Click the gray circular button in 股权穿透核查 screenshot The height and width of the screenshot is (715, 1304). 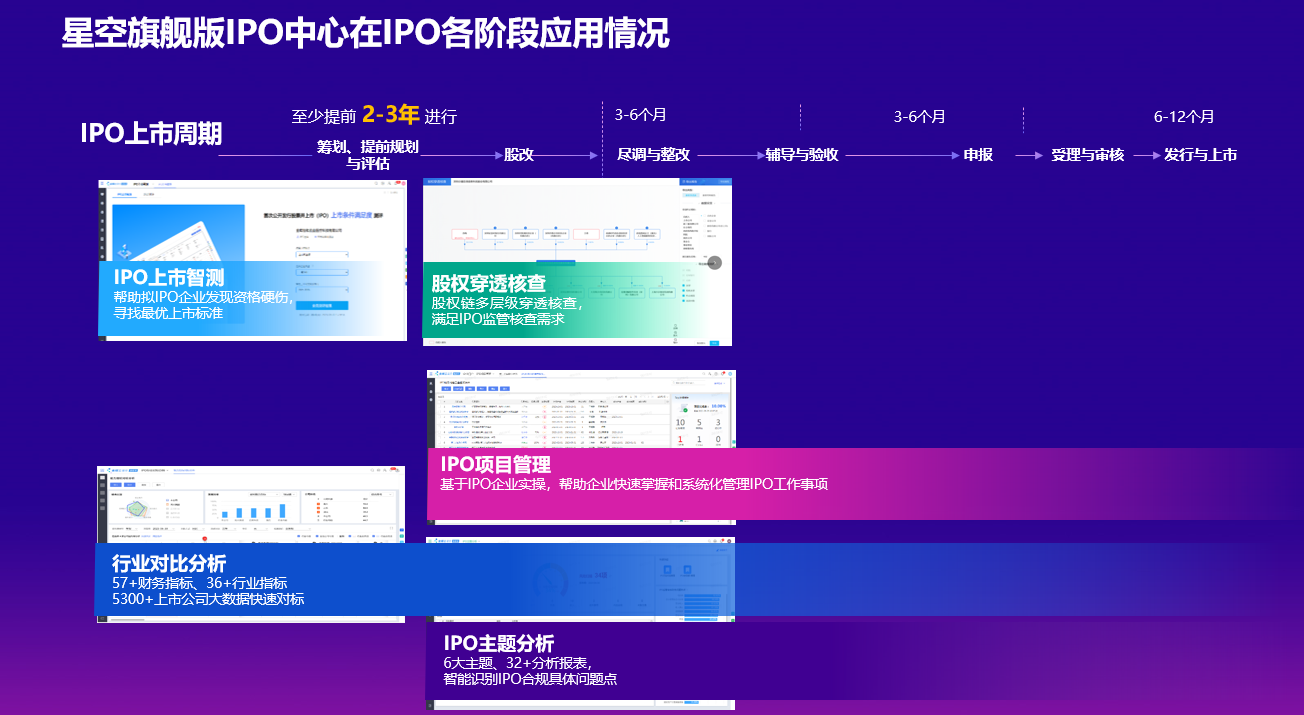(714, 262)
